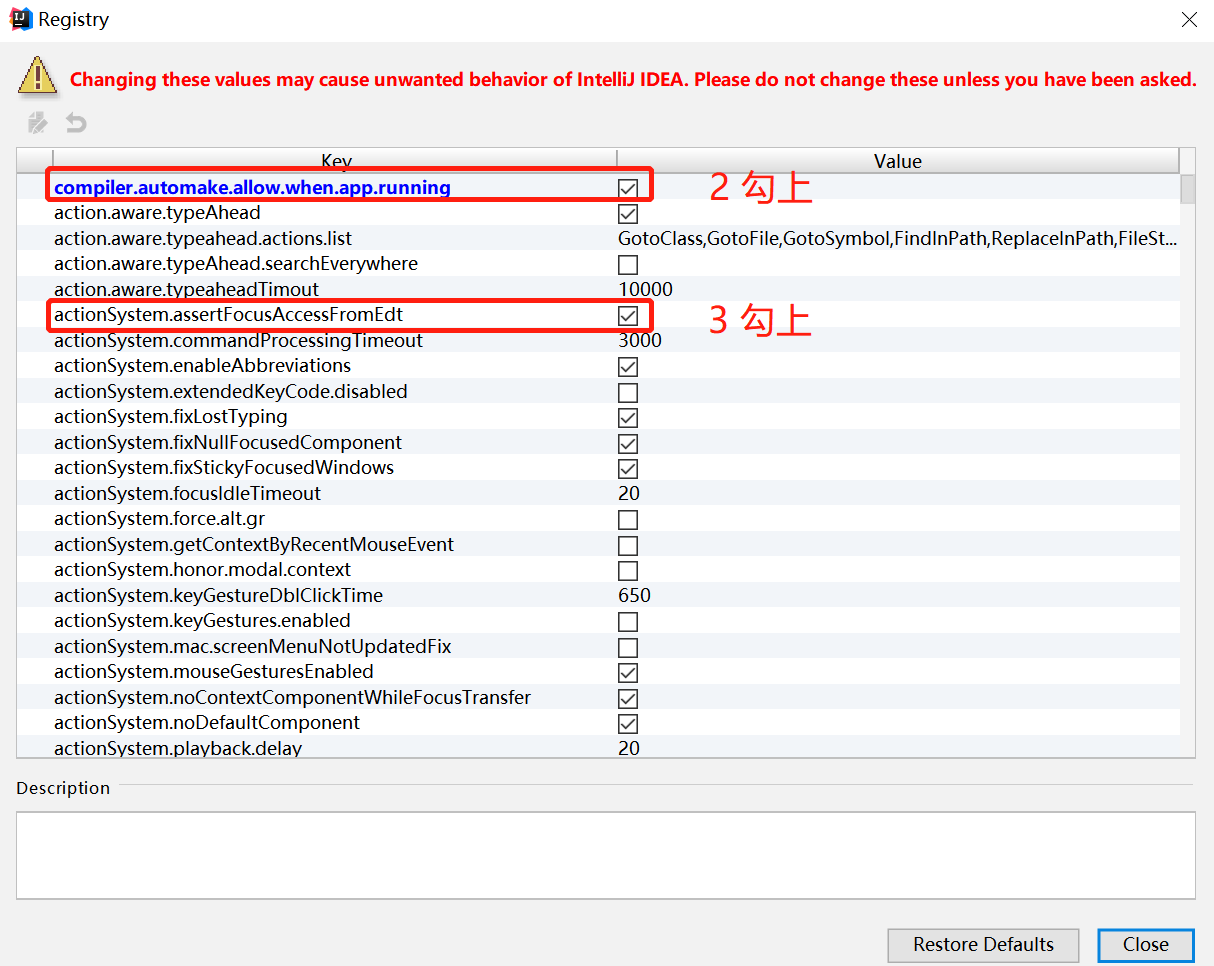Select actionSystem.commandProcessingTimeout key
The image size is (1214, 966).
pos(238,341)
